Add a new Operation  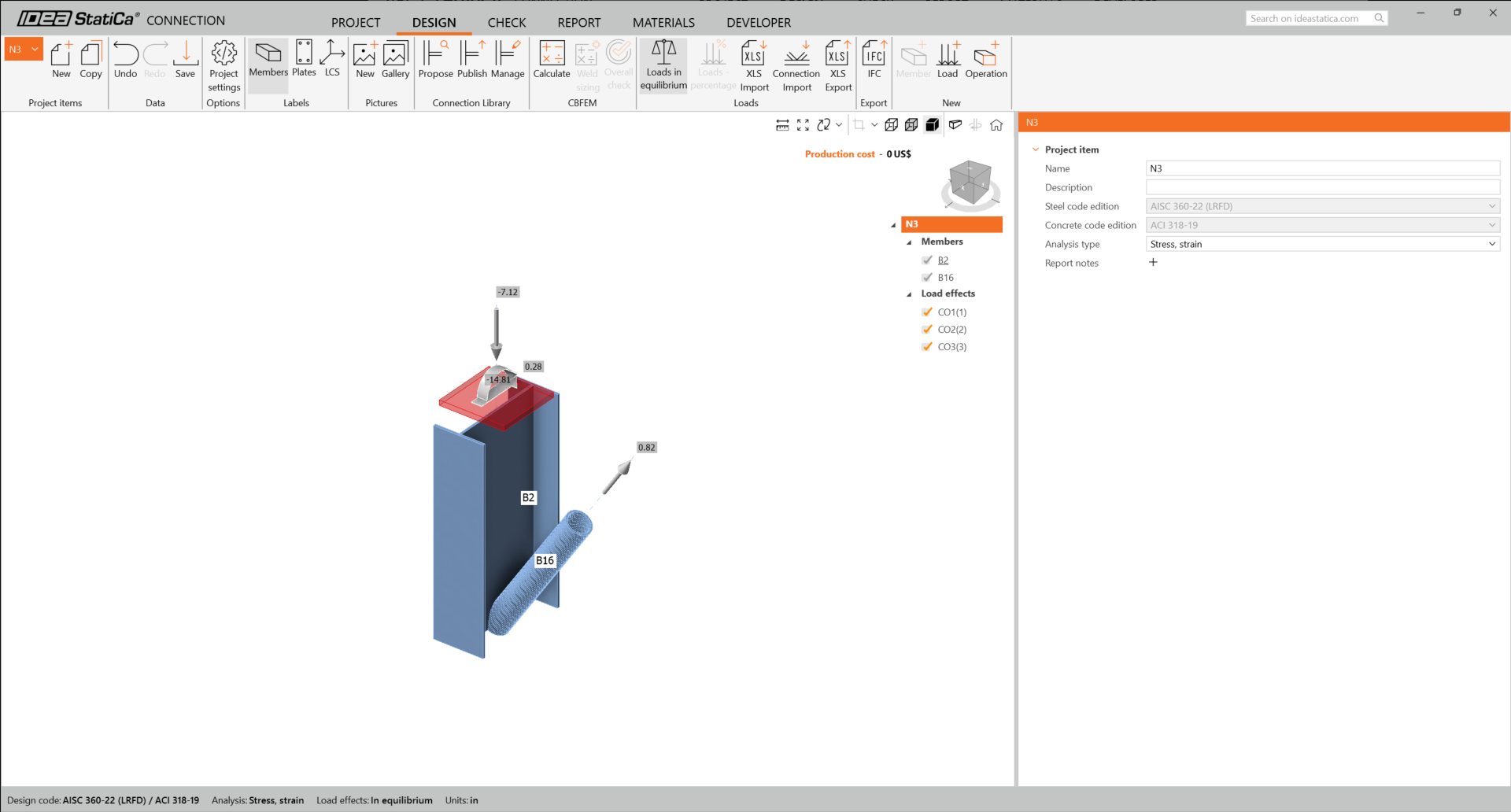click(x=986, y=59)
